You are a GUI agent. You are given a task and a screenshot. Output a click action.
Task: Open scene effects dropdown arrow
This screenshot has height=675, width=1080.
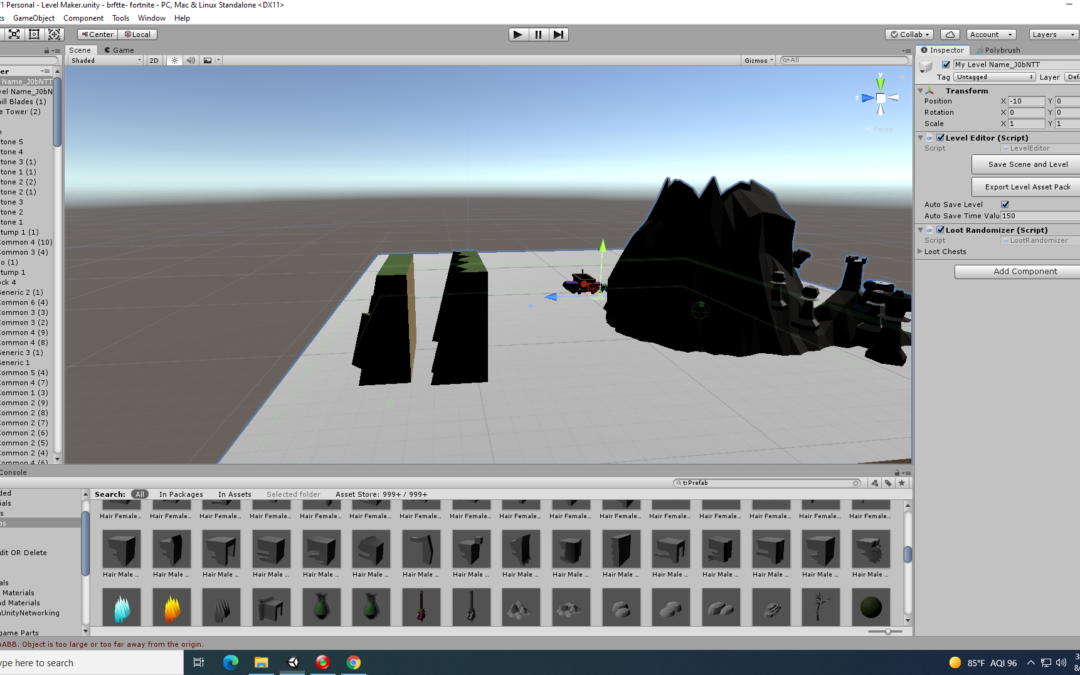pyautogui.click(x=218, y=61)
